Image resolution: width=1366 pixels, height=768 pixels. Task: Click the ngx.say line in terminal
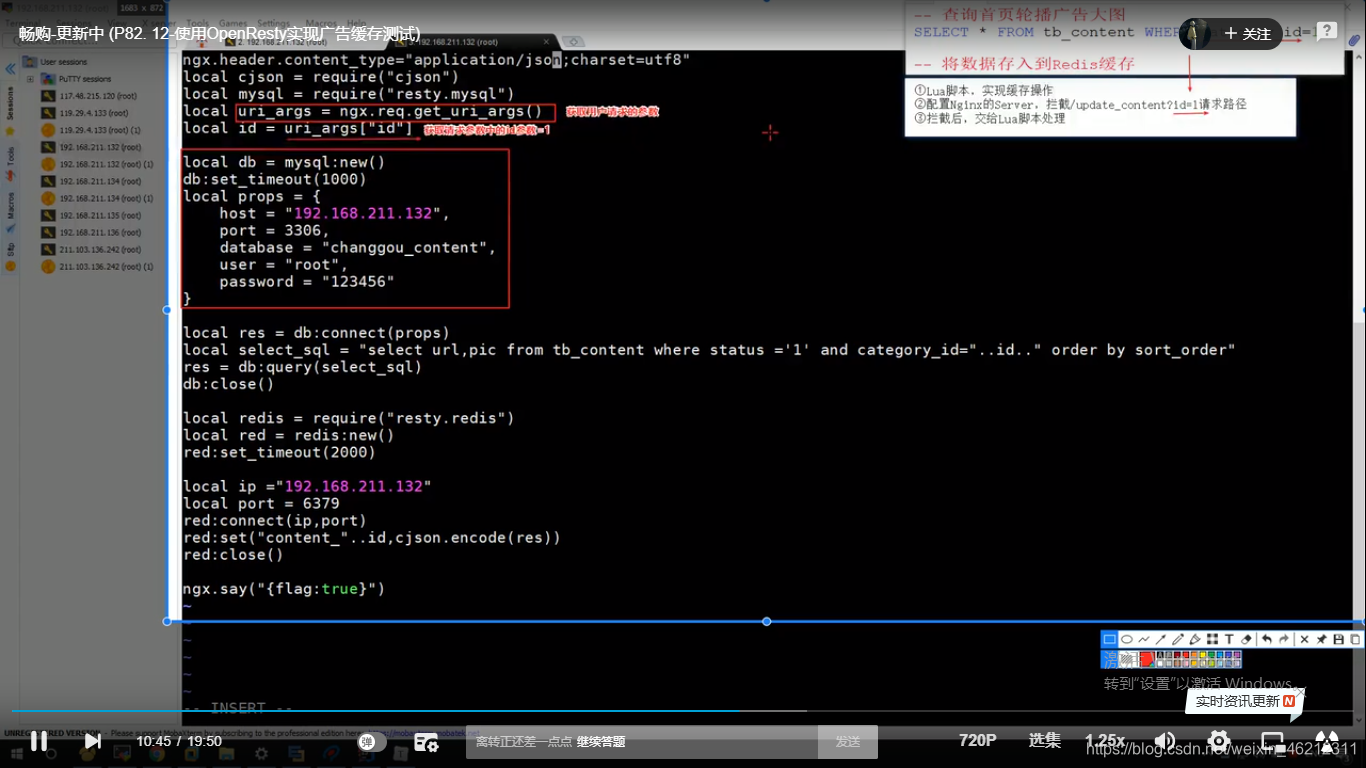tap(284, 589)
